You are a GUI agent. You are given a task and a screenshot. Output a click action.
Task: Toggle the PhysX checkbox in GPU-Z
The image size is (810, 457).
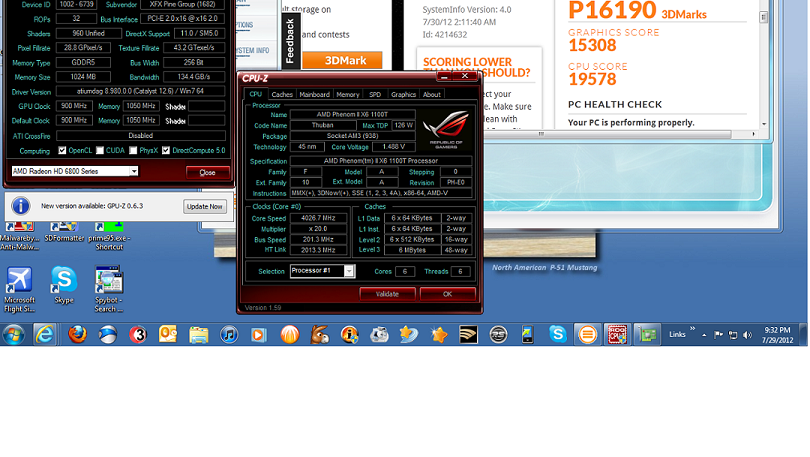pos(133,150)
